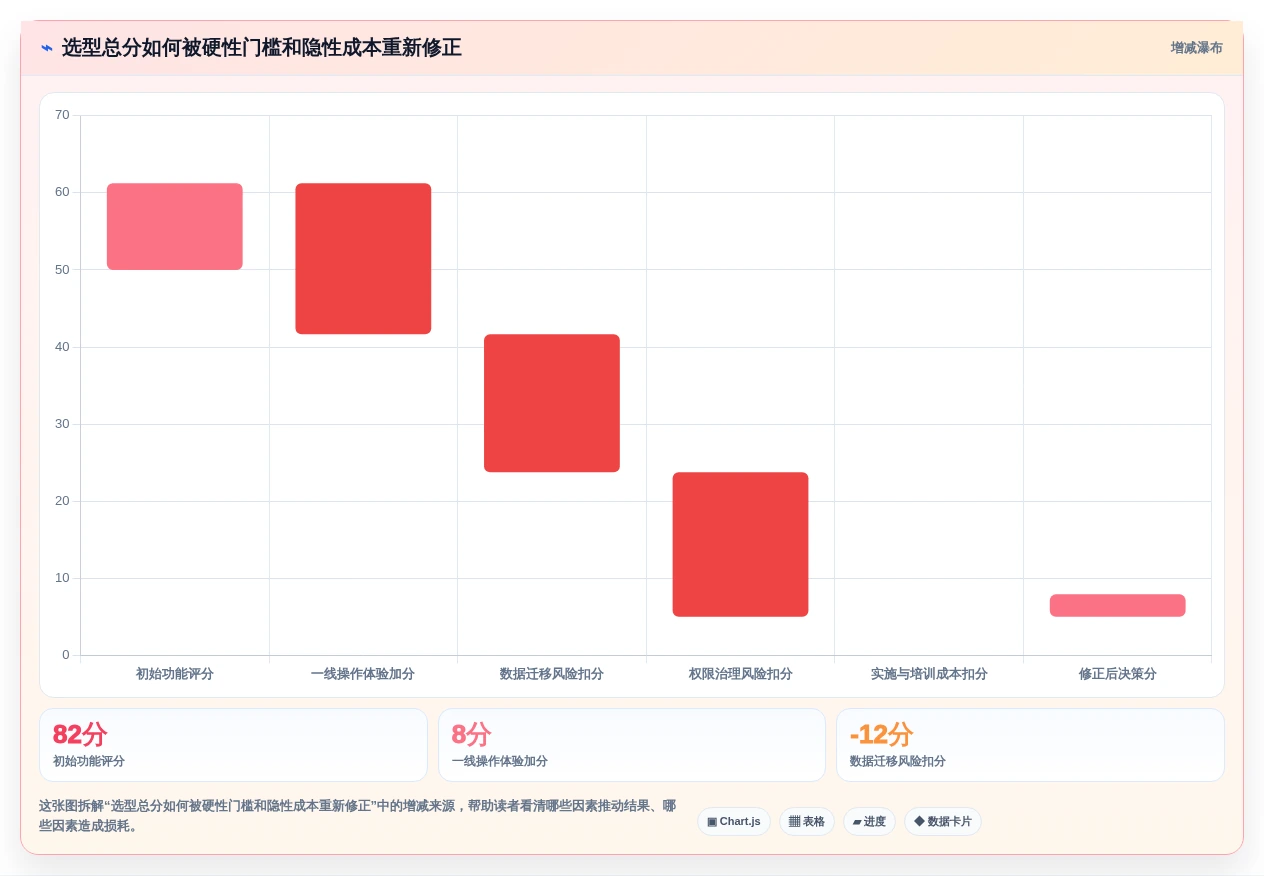Click x-axis label 修正后决策分
This screenshot has height=876, width=1264.
1117,674
